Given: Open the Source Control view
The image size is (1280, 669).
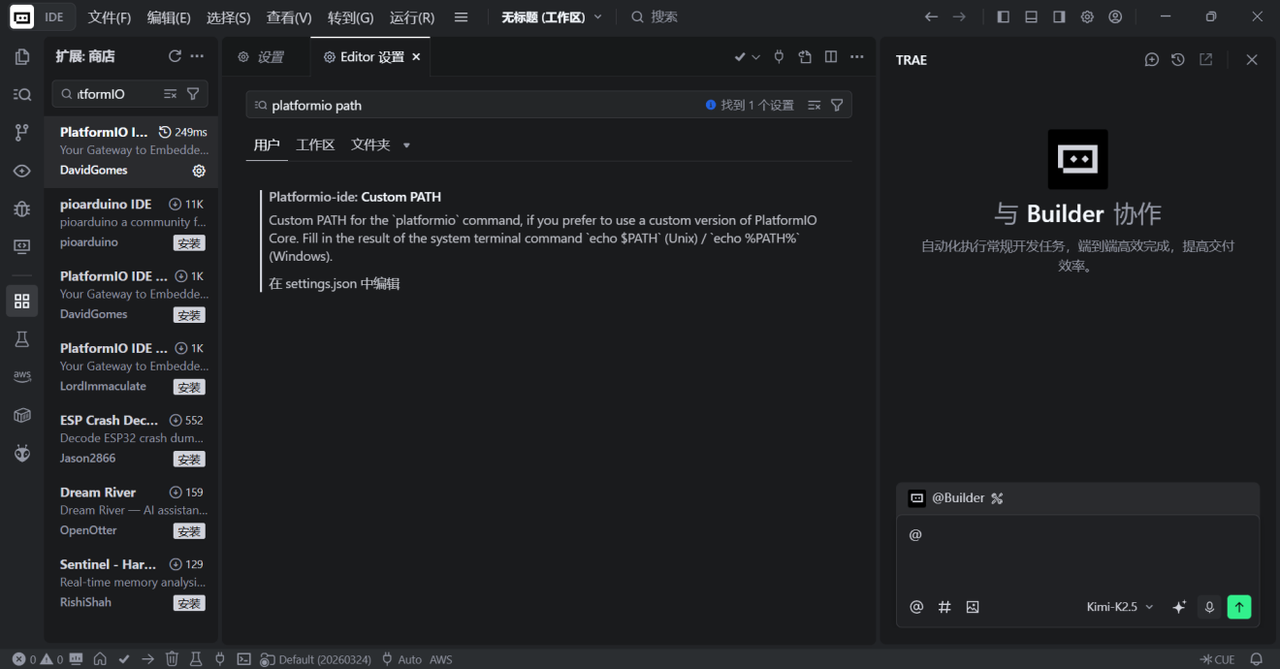Looking at the screenshot, I should pyautogui.click(x=22, y=133).
